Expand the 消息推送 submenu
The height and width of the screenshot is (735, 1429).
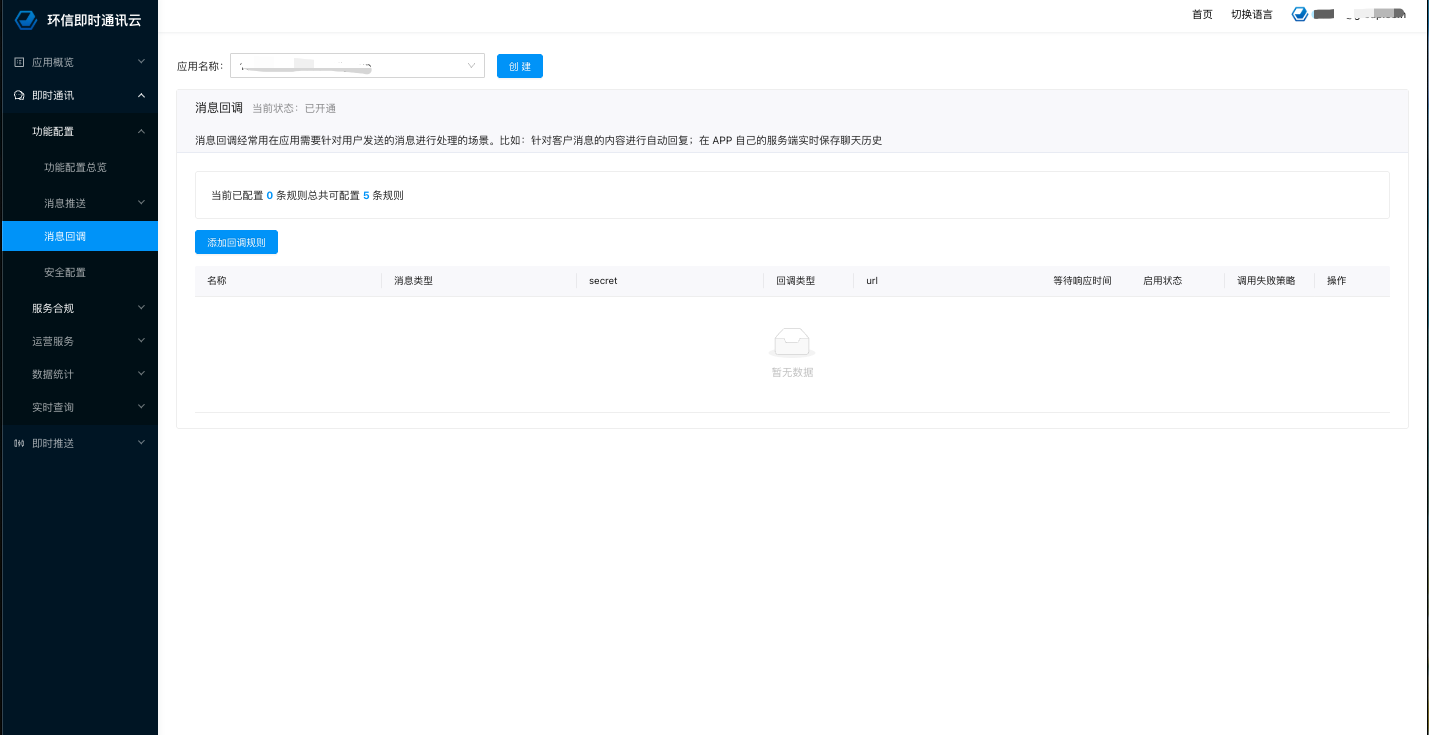tap(141, 203)
